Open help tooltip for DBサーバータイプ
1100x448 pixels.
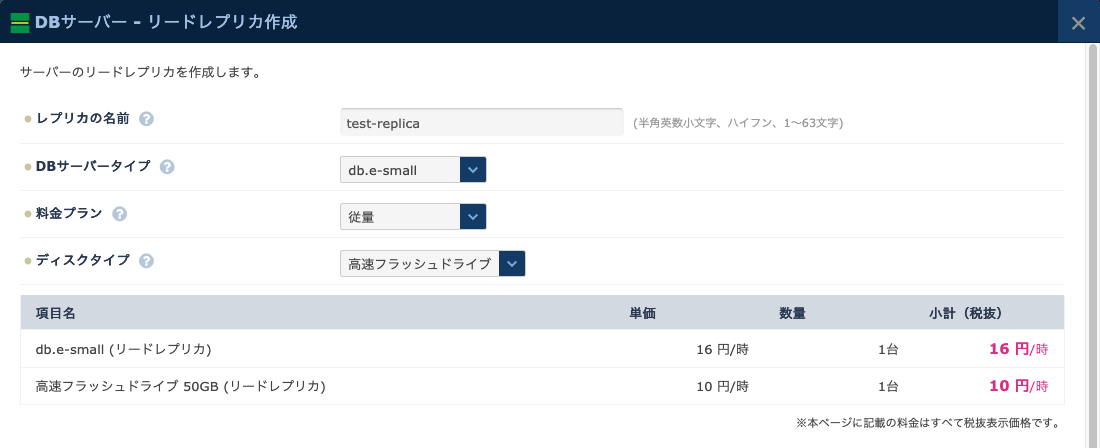167,167
